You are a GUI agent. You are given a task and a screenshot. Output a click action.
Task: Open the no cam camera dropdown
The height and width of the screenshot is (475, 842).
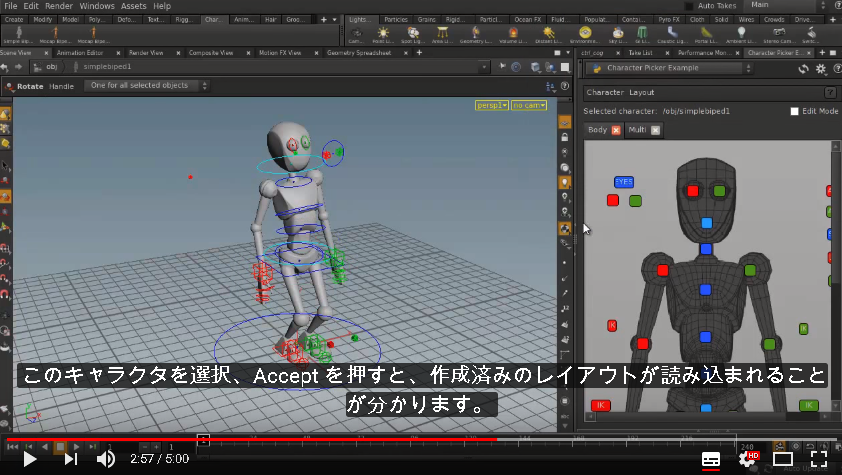(x=529, y=105)
